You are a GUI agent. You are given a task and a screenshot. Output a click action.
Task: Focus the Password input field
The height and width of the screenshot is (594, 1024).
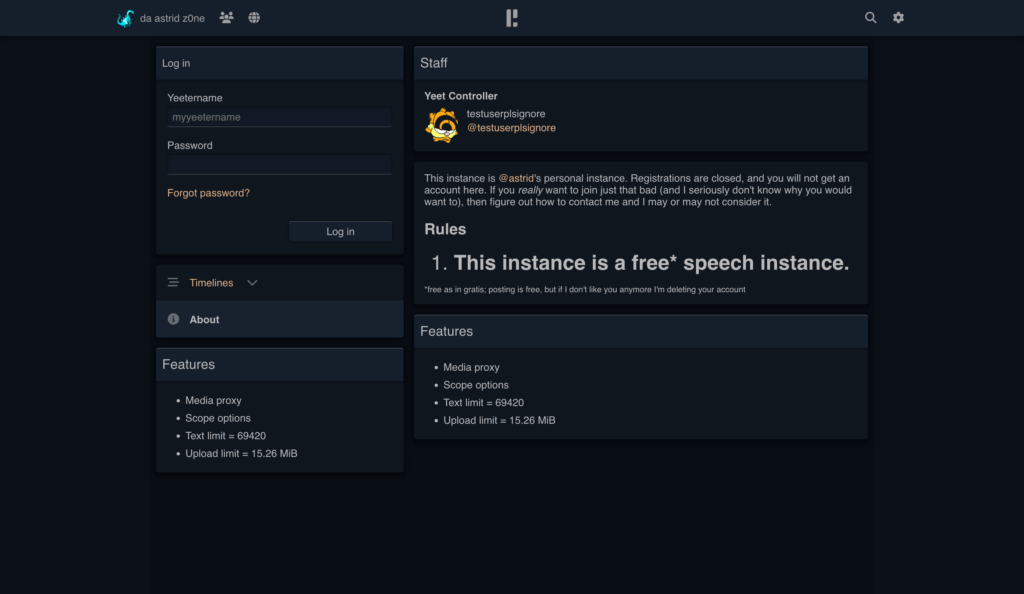[x=279, y=165]
